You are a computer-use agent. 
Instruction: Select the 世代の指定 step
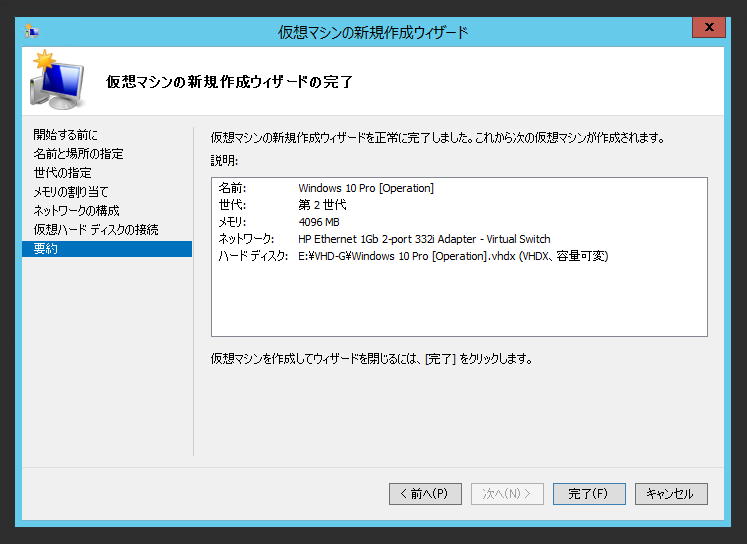(x=62, y=172)
